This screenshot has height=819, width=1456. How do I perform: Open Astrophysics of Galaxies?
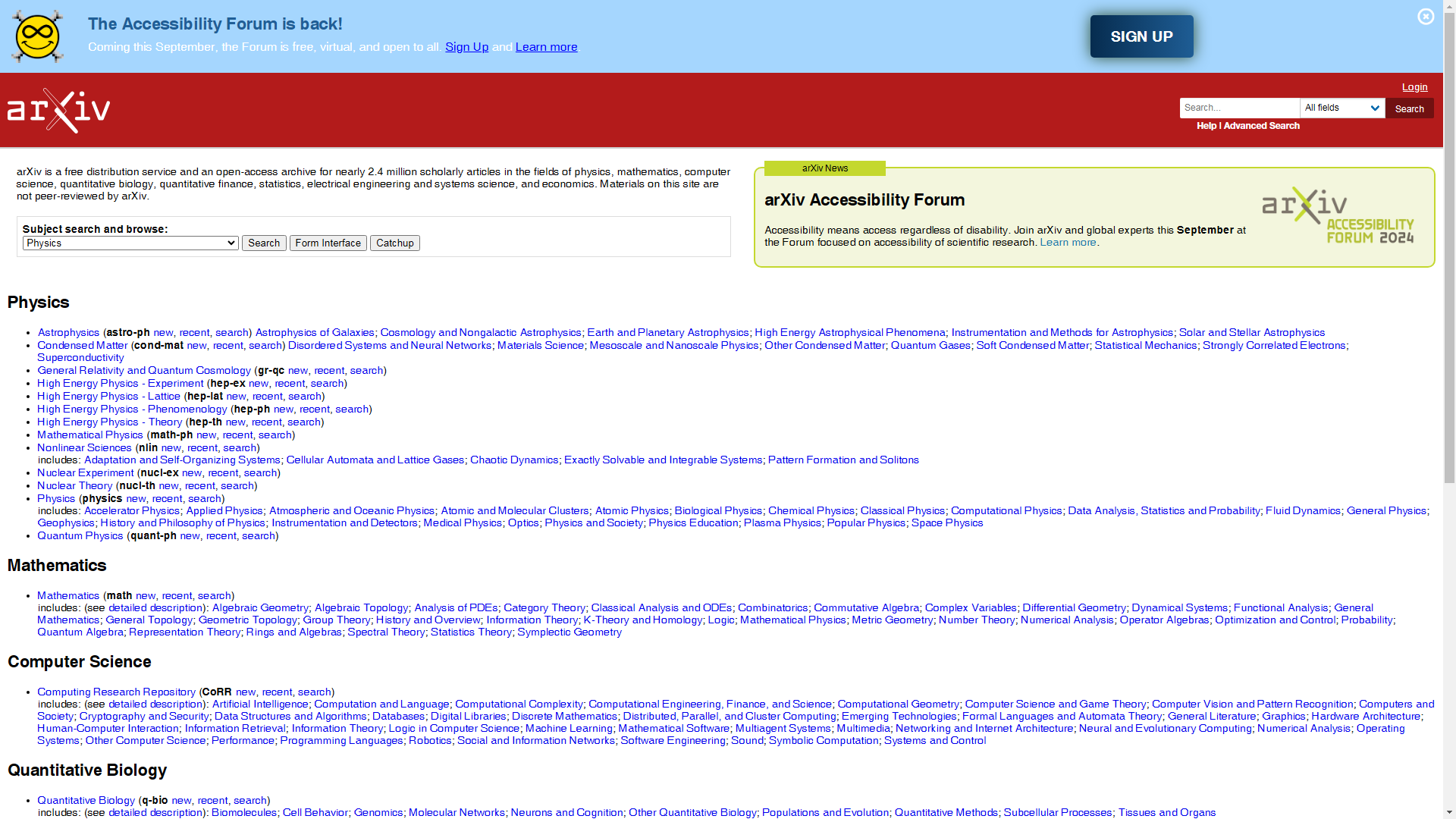(x=315, y=333)
